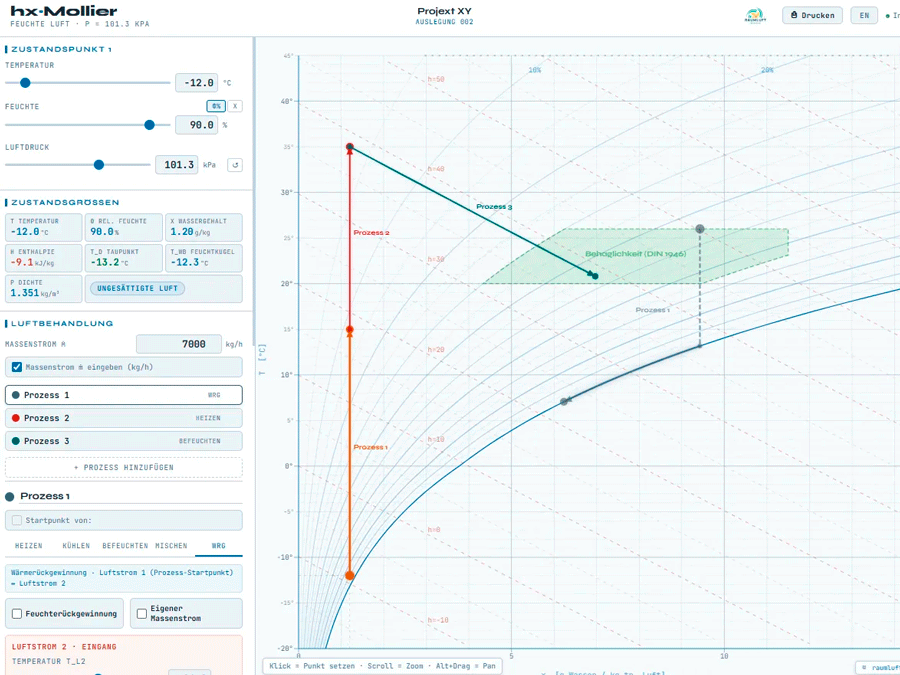
Task: Click the gray point on the saturation curve
Action: pos(564,401)
